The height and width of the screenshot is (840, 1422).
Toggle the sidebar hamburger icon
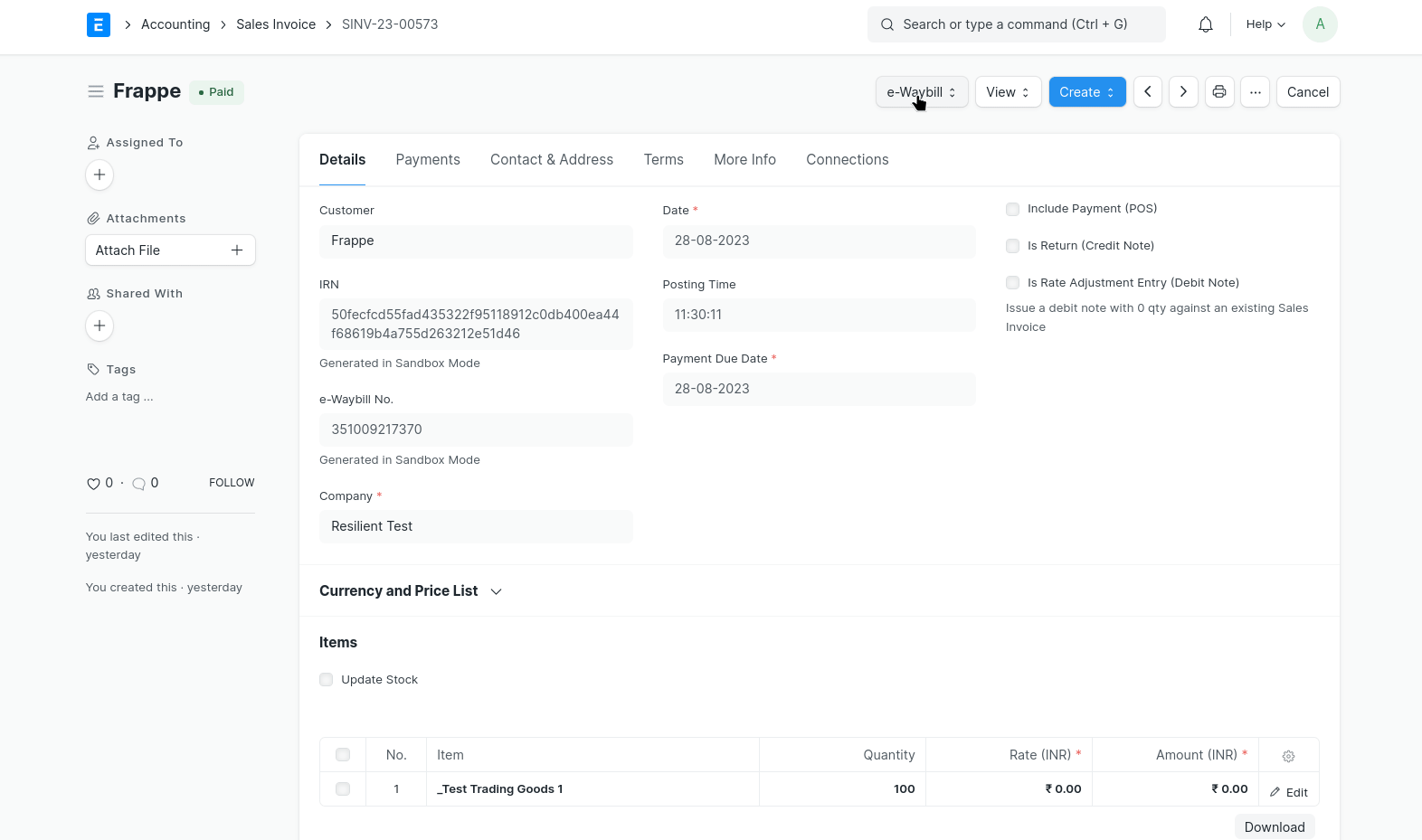[x=96, y=91]
